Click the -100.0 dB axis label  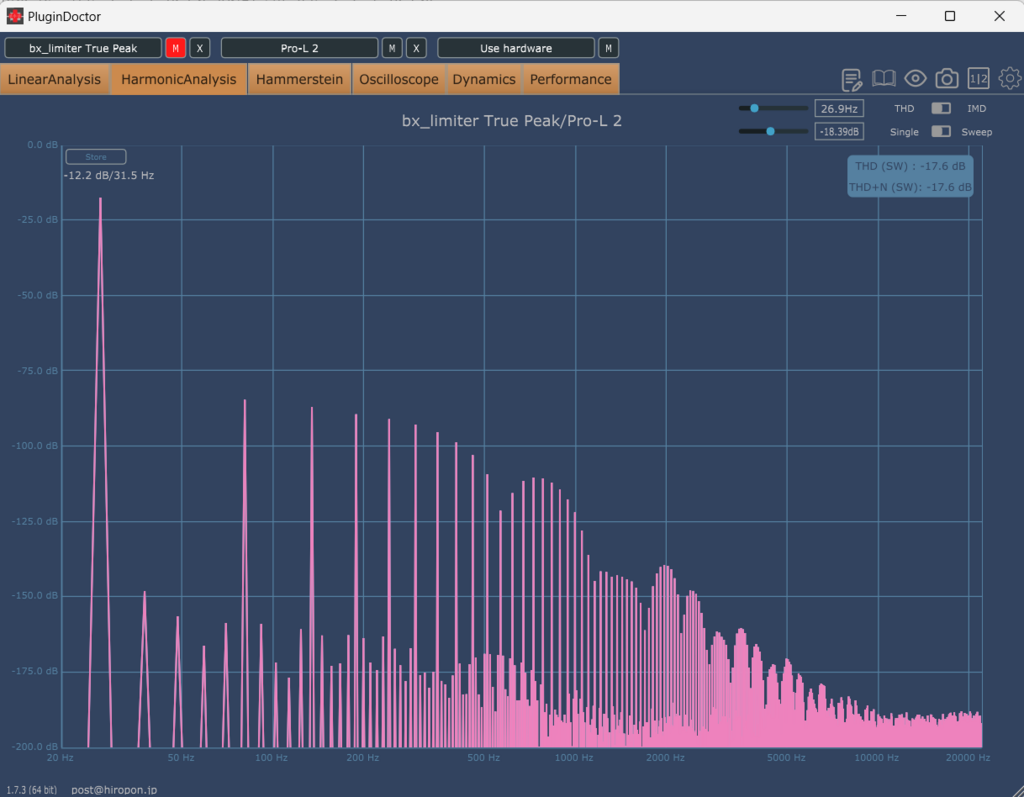[x=35, y=446]
